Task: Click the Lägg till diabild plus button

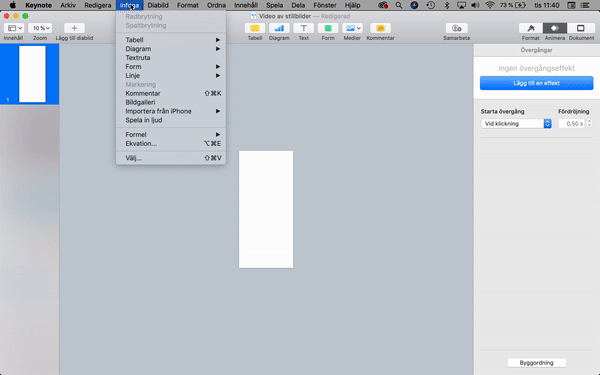Action: pyautogui.click(x=74, y=28)
